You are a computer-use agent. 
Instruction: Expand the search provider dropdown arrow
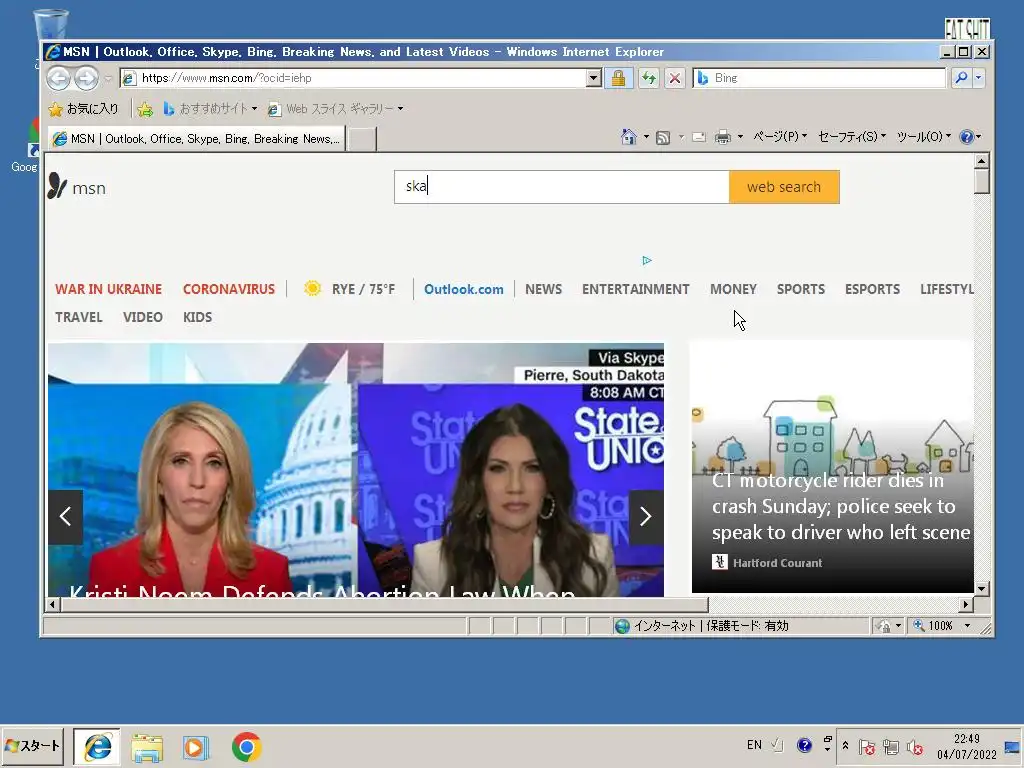coord(978,78)
